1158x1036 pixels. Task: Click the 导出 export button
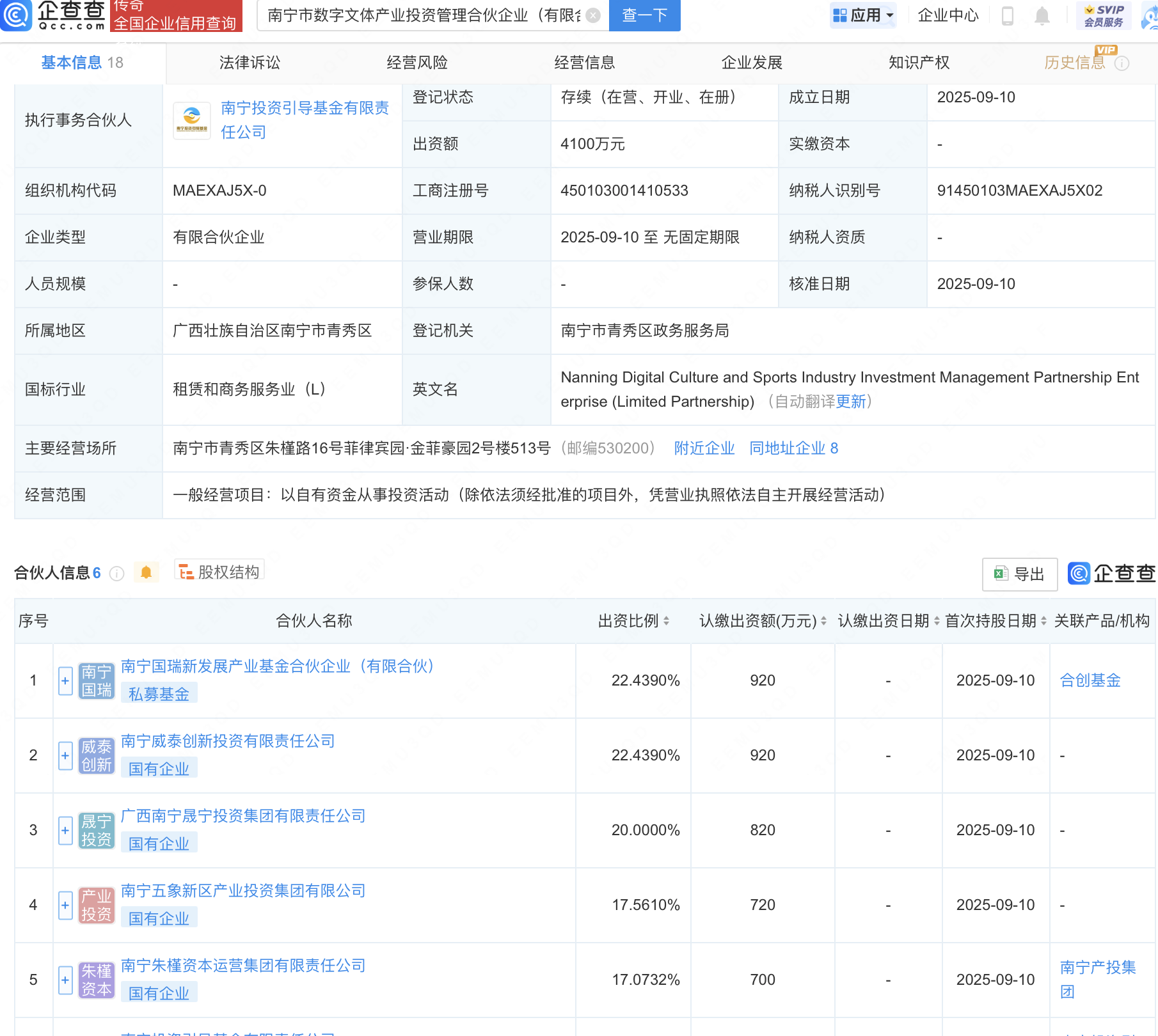pyautogui.click(x=1019, y=574)
